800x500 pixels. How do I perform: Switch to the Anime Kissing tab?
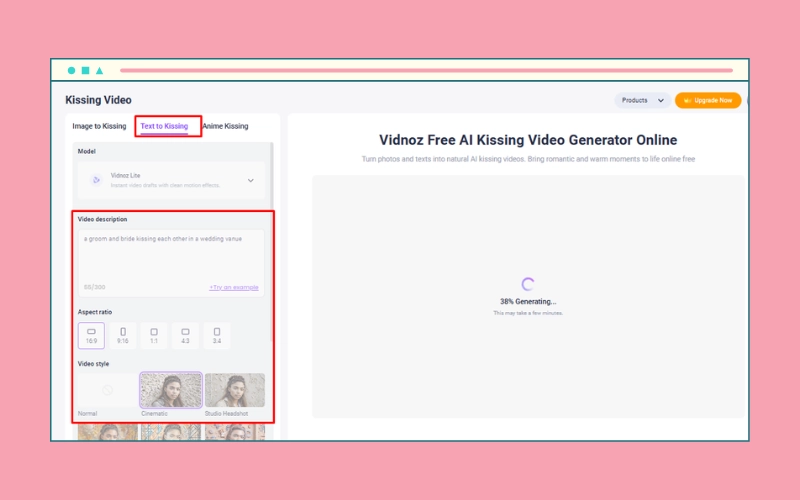tap(225, 126)
